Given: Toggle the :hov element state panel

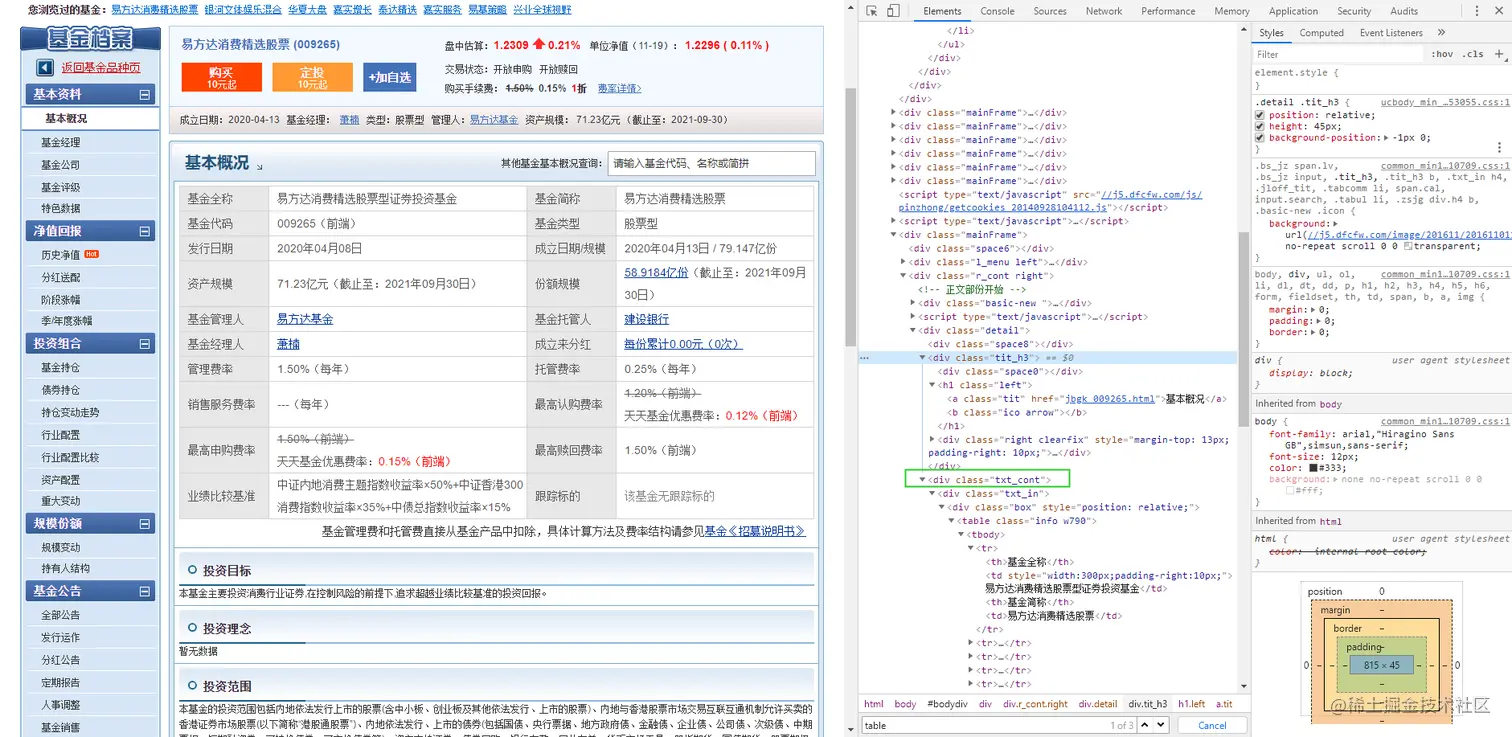Looking at the screenshot, I should (1442, 54).
